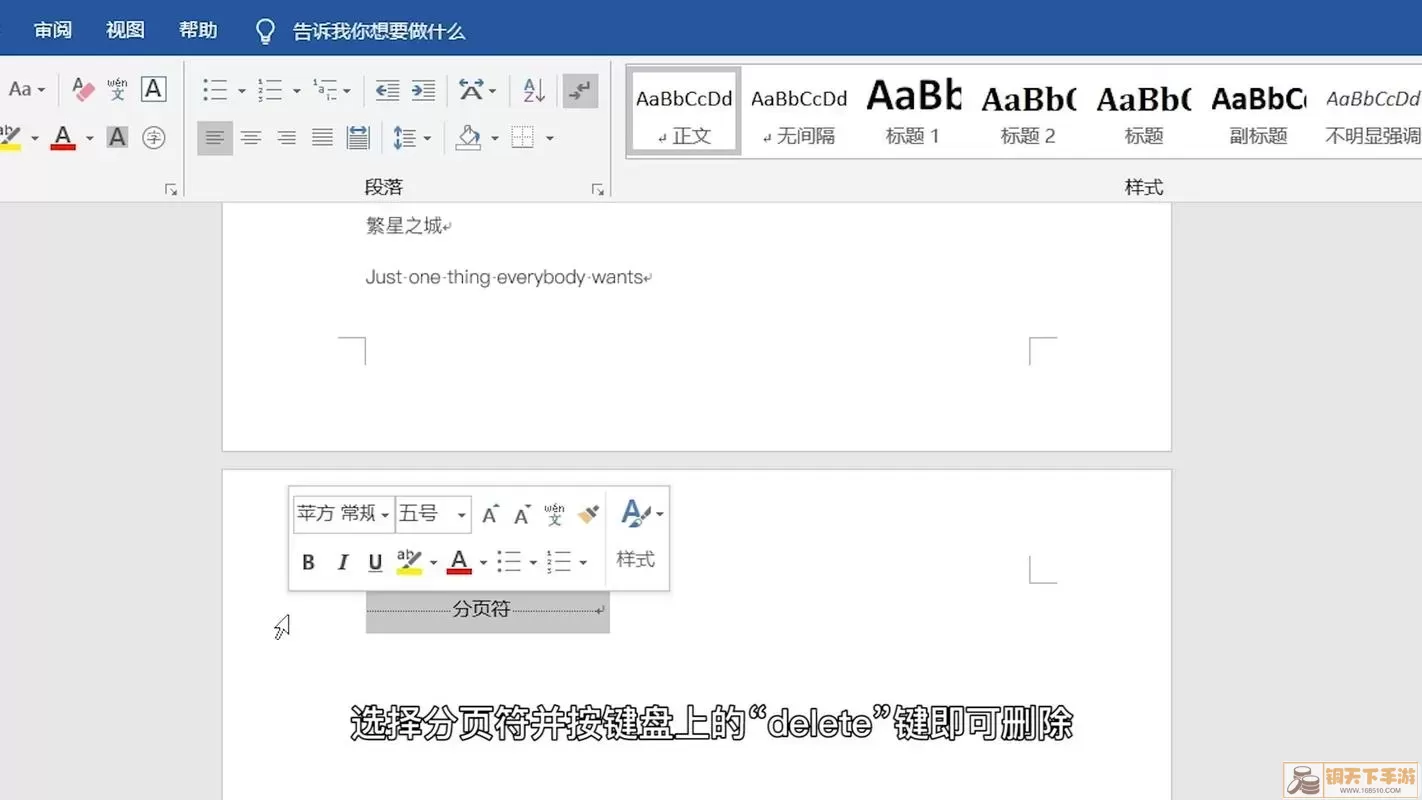Toggle show/hide paragraph marks in the ribbon
The height and width of the screenshot is (800, 1422).
click(580, 90)
